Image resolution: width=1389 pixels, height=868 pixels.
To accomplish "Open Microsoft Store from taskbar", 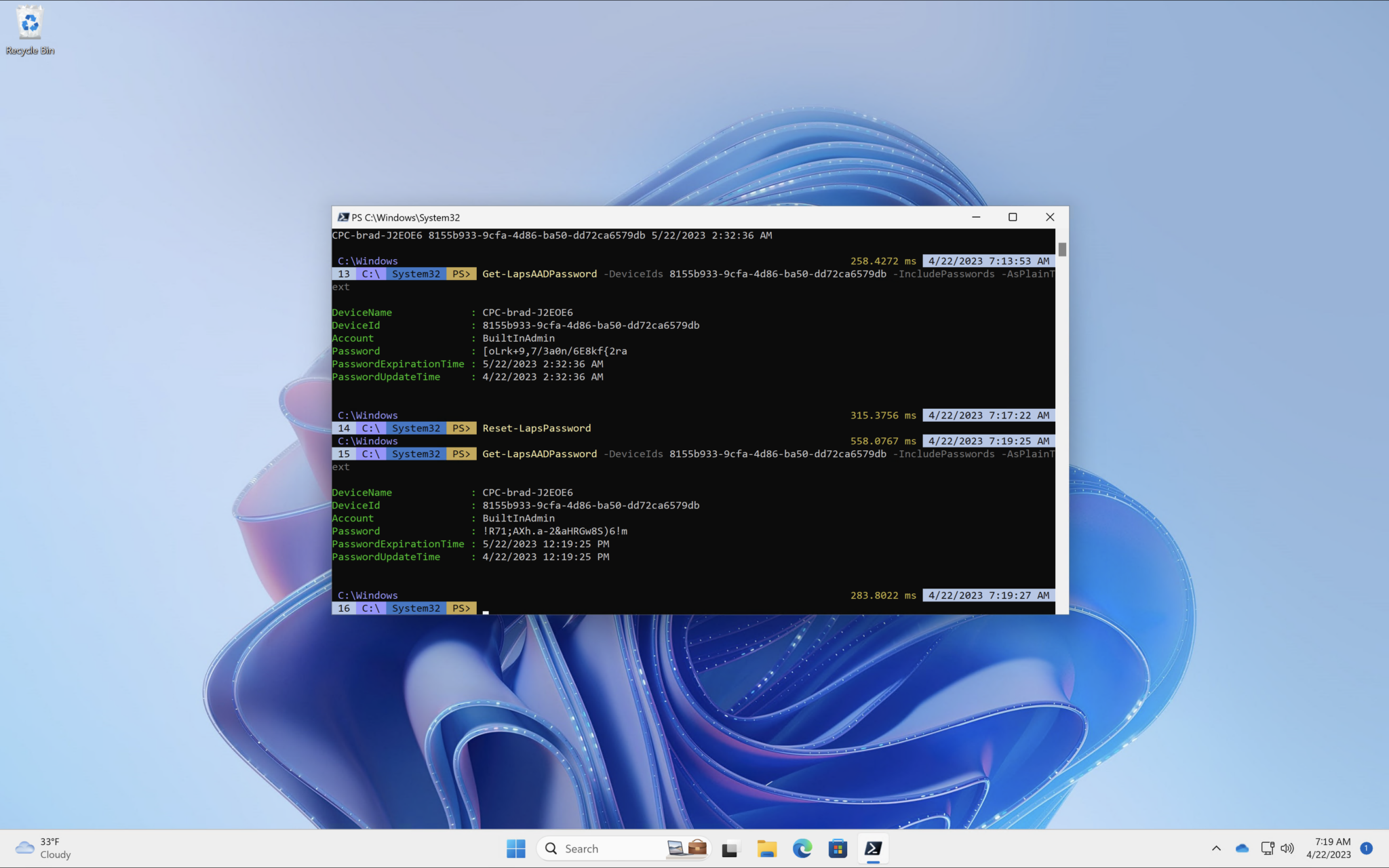I will 838,848.
